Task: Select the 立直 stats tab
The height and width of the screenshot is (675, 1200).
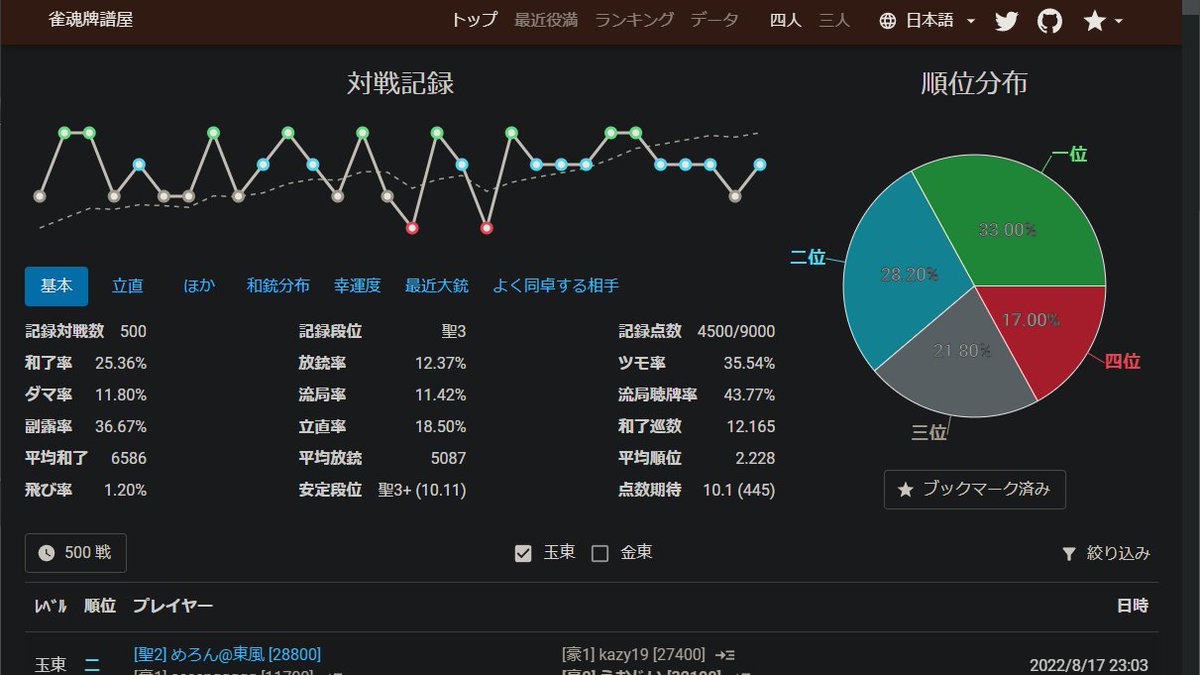Action: point(127,286)
